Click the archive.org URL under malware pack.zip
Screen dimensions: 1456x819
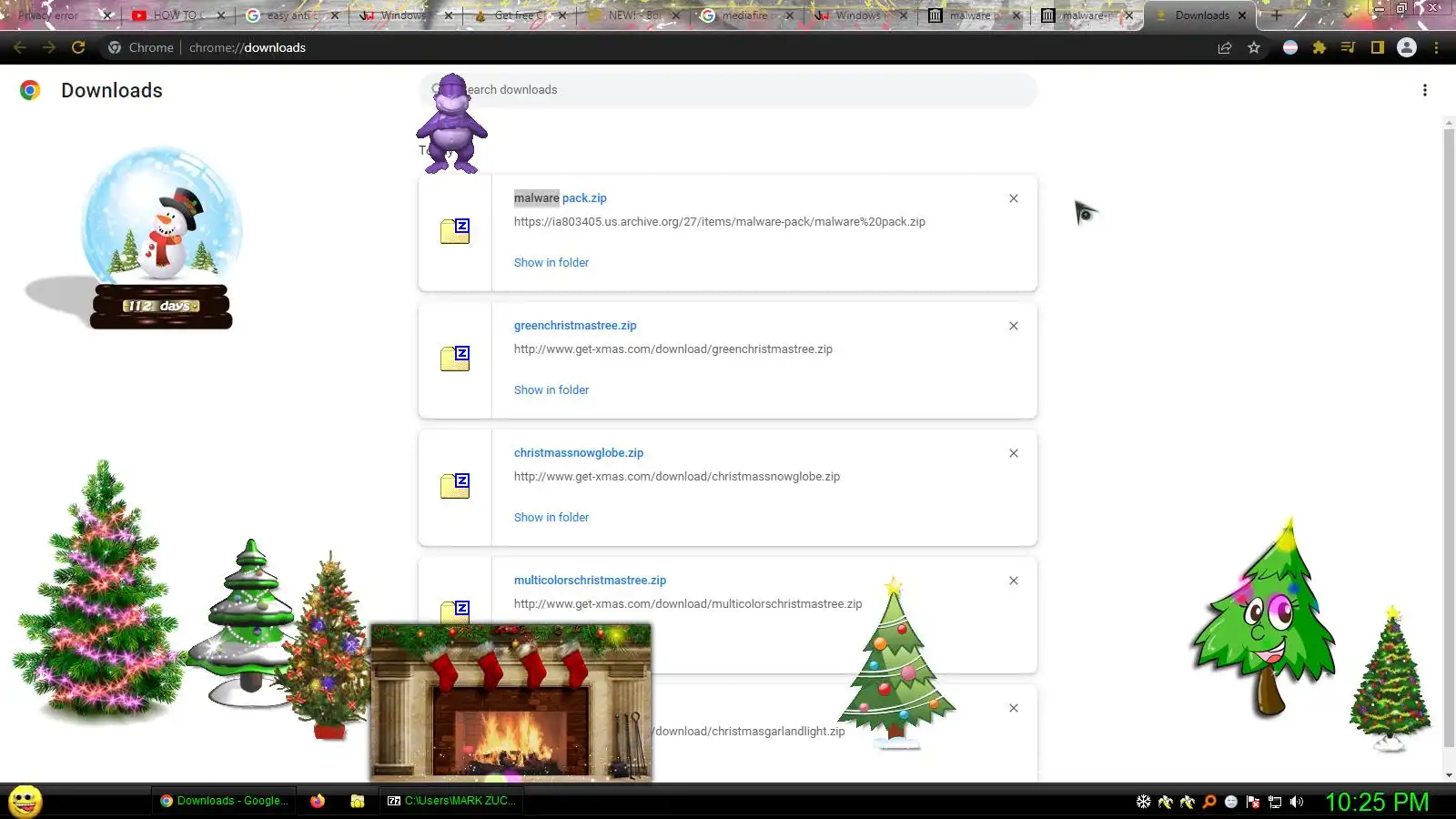[x=719, y=222]
